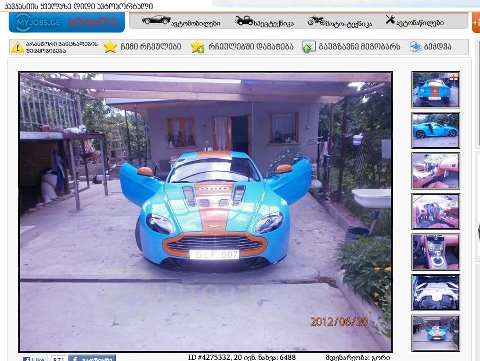Open the special vehicles tab with tractor icon

265,21
